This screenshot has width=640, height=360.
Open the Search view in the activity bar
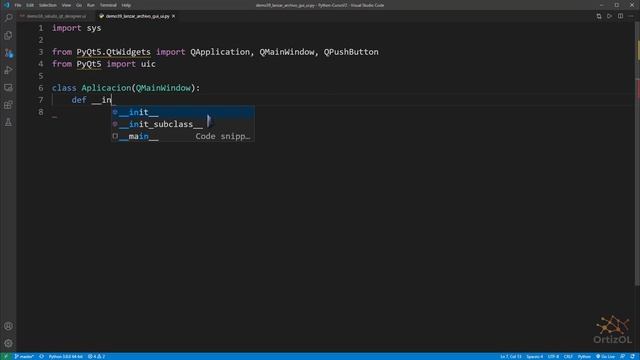click(x=8, y=18)
